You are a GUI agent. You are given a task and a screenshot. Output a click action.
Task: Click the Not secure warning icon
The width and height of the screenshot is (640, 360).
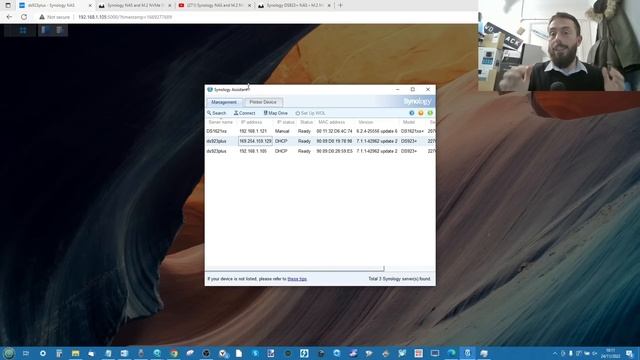[42, 17]
